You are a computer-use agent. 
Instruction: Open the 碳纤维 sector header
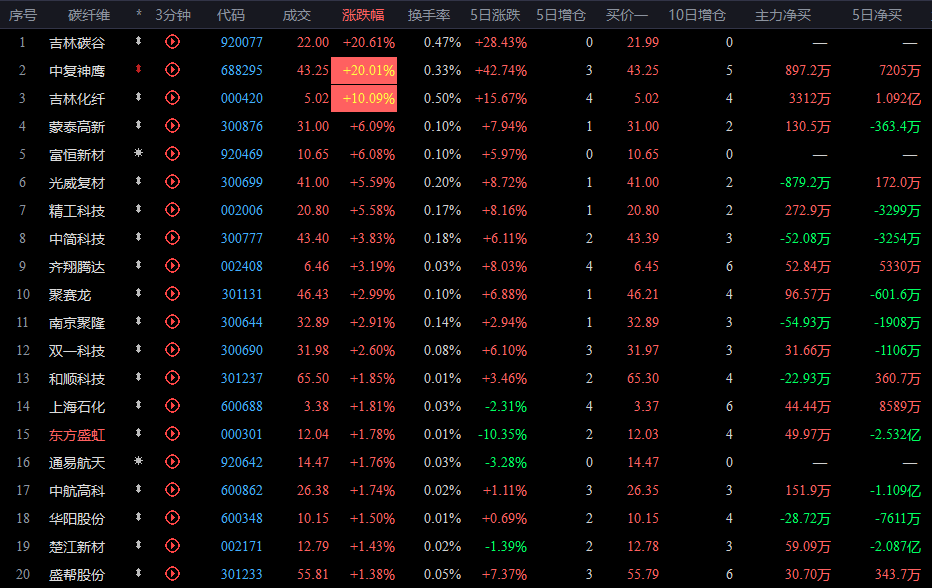coord(89,15)
